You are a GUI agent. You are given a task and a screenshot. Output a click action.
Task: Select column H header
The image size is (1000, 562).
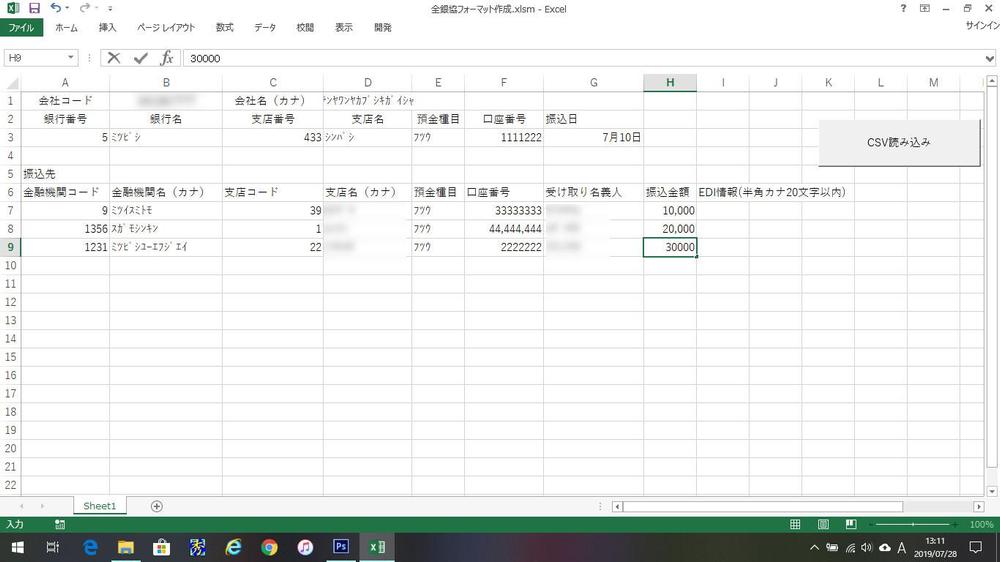[670, 82]
